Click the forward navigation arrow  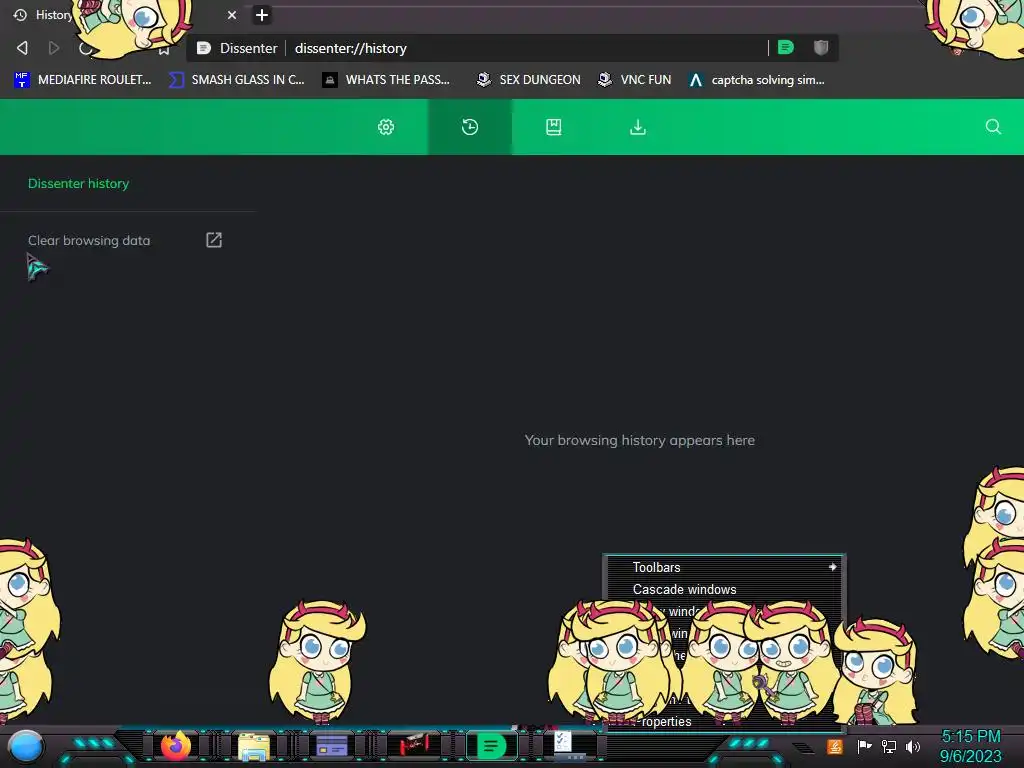pyautogui.click(x=54, y=48)
